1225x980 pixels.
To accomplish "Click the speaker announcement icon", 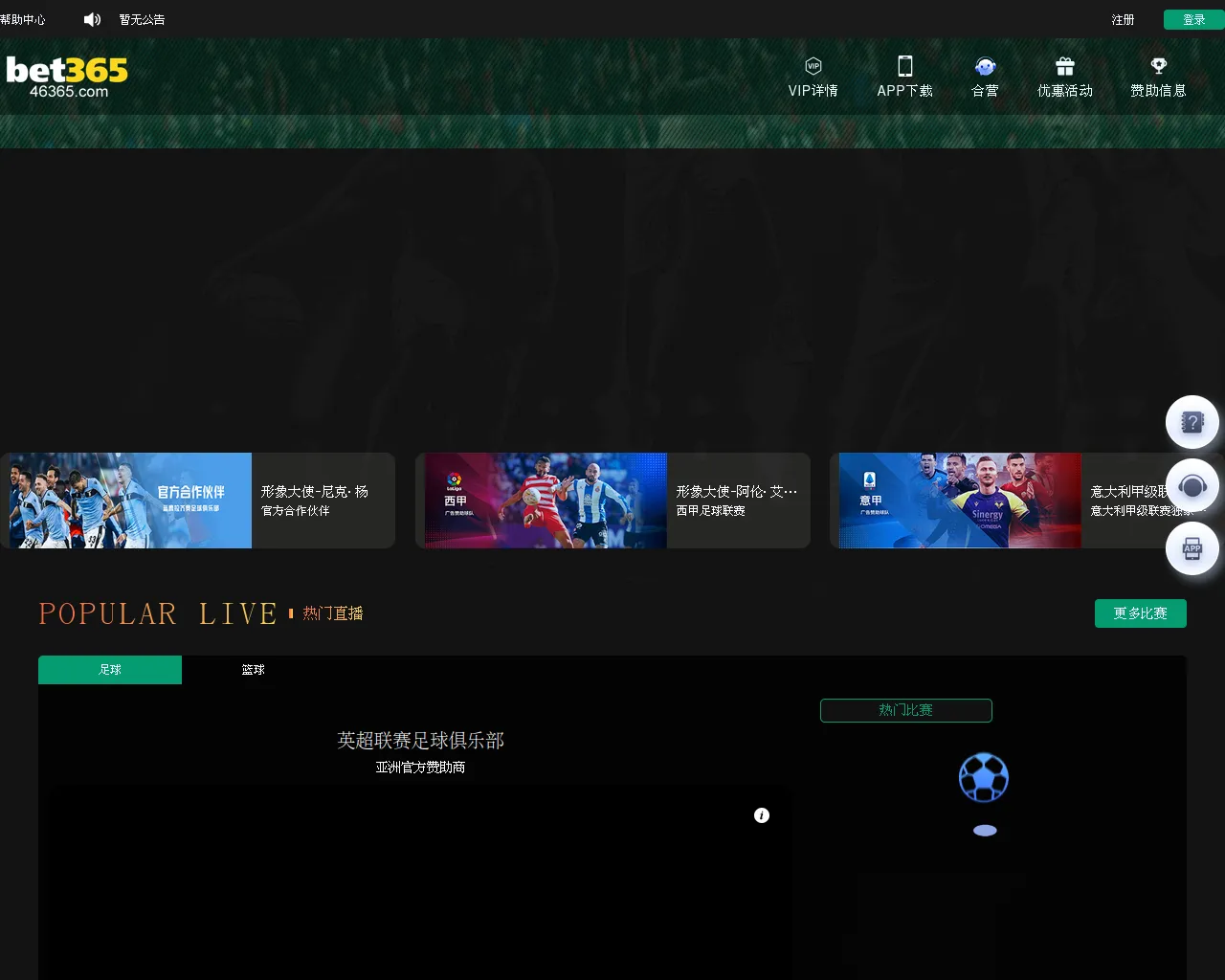I will tap(92, 19).
